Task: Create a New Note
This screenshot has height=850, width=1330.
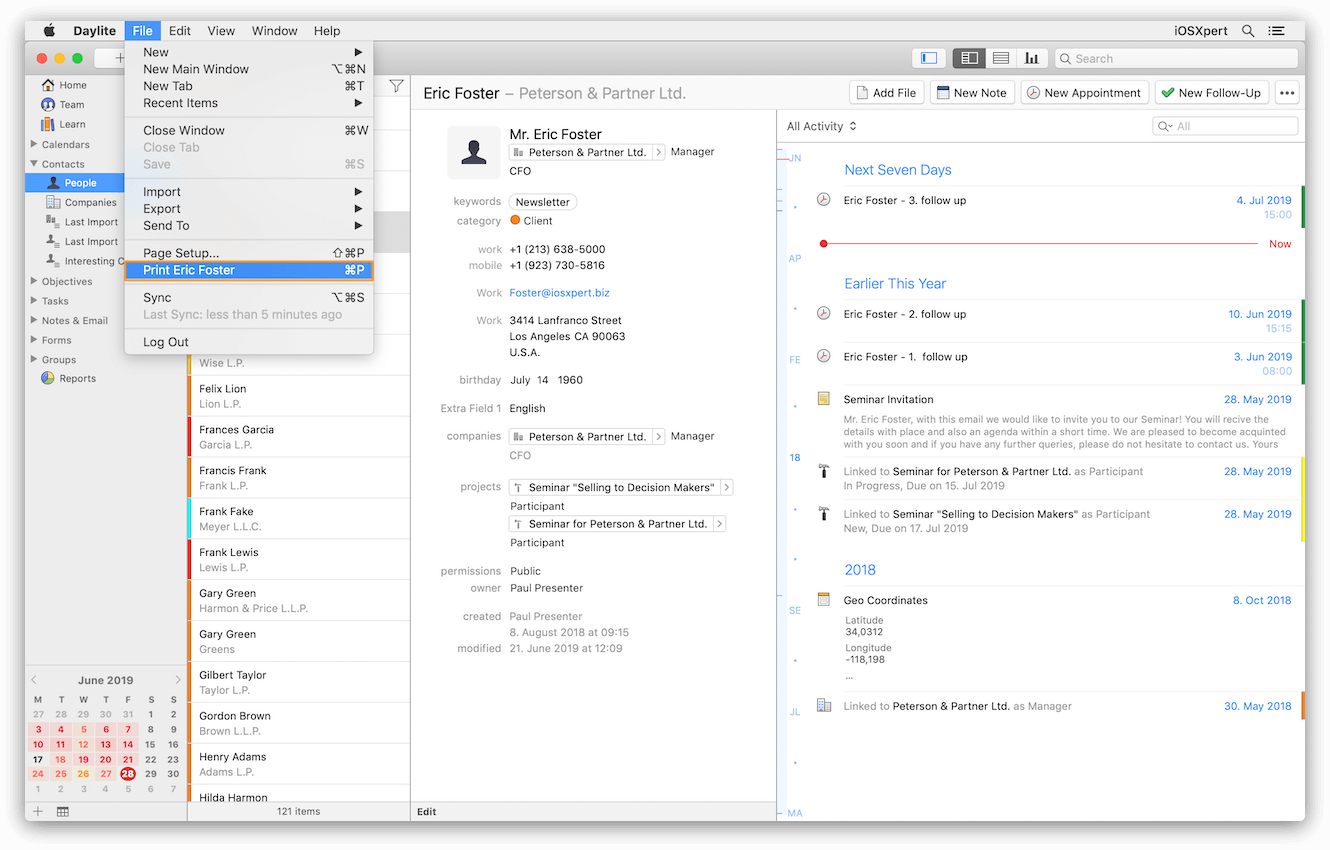Action: [x=970, y=92]
